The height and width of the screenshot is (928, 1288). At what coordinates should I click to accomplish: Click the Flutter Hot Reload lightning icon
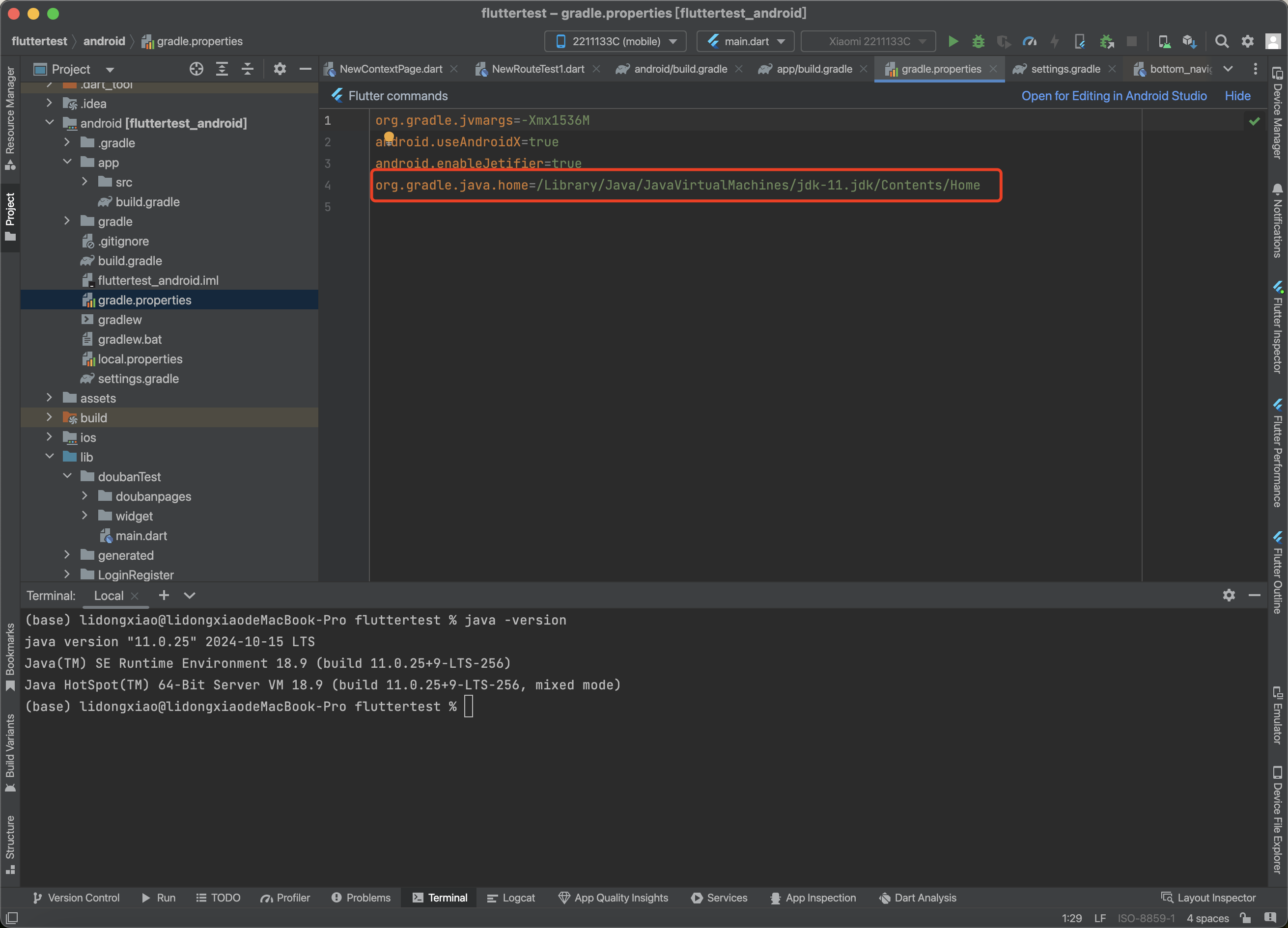[x=1054, y=41]
